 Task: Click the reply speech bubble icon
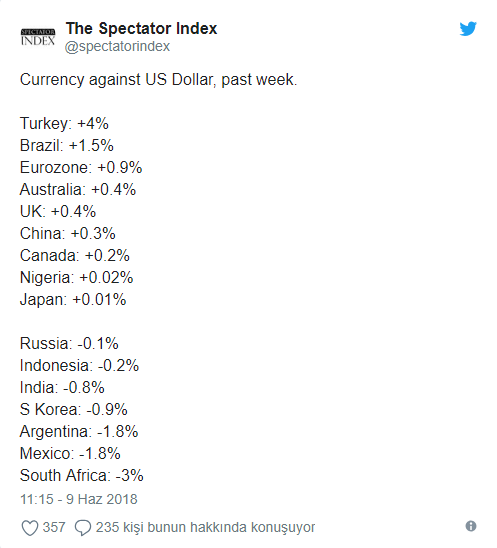point(83,527)
